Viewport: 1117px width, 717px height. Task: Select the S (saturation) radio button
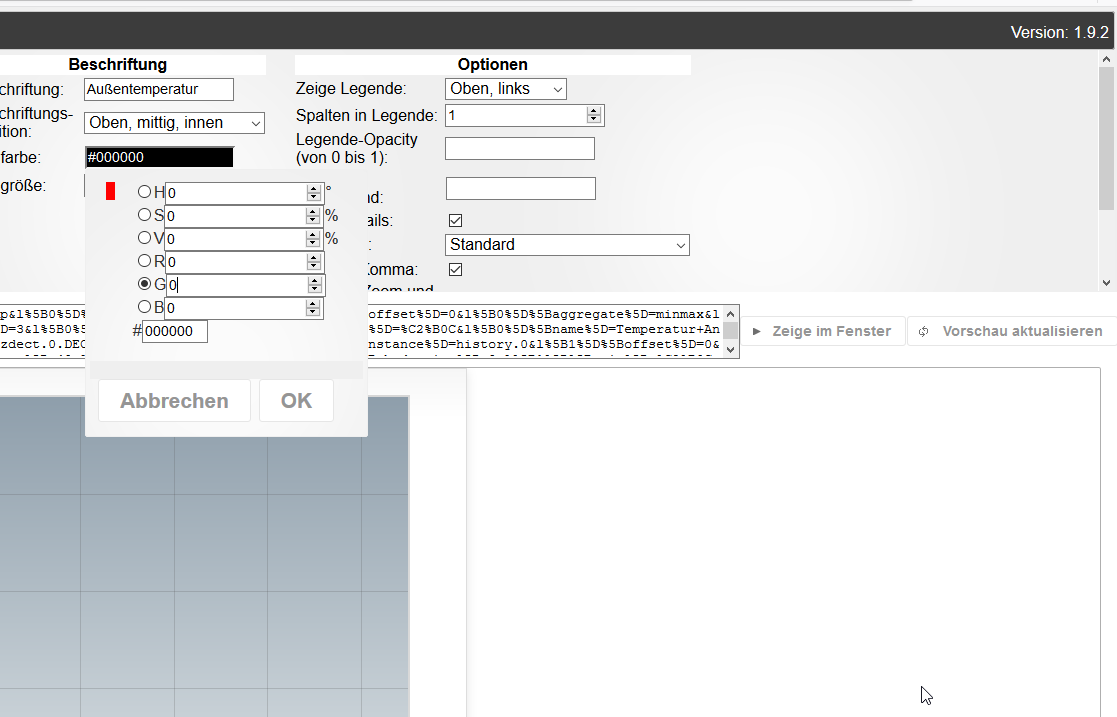click(x=145, y=215)
